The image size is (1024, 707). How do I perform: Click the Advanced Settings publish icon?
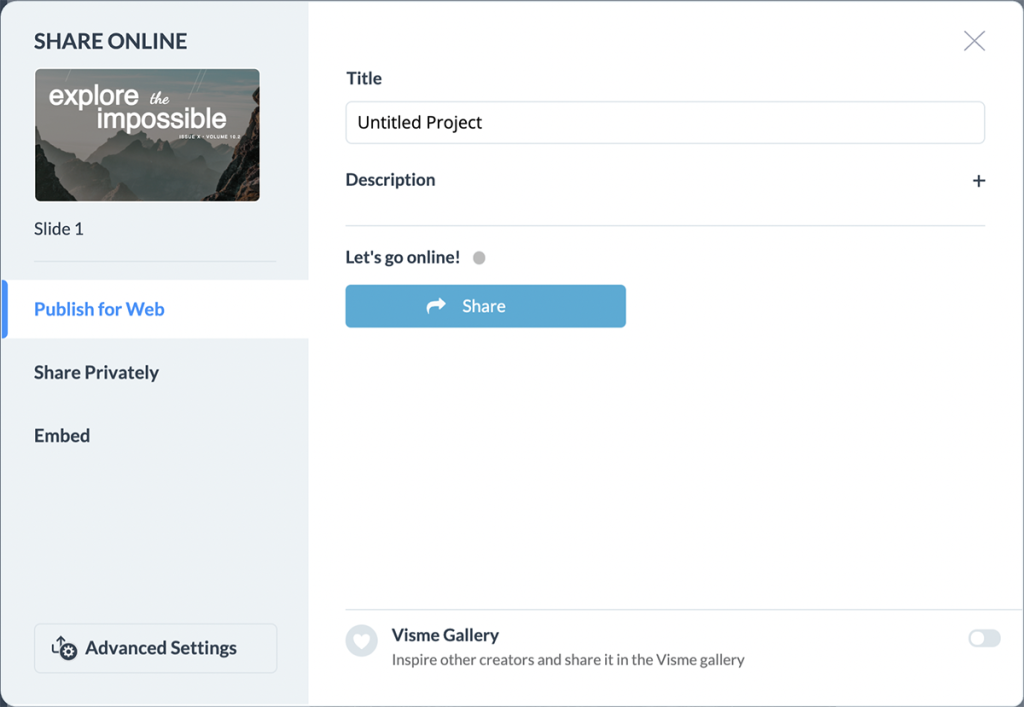coord(62,648)
